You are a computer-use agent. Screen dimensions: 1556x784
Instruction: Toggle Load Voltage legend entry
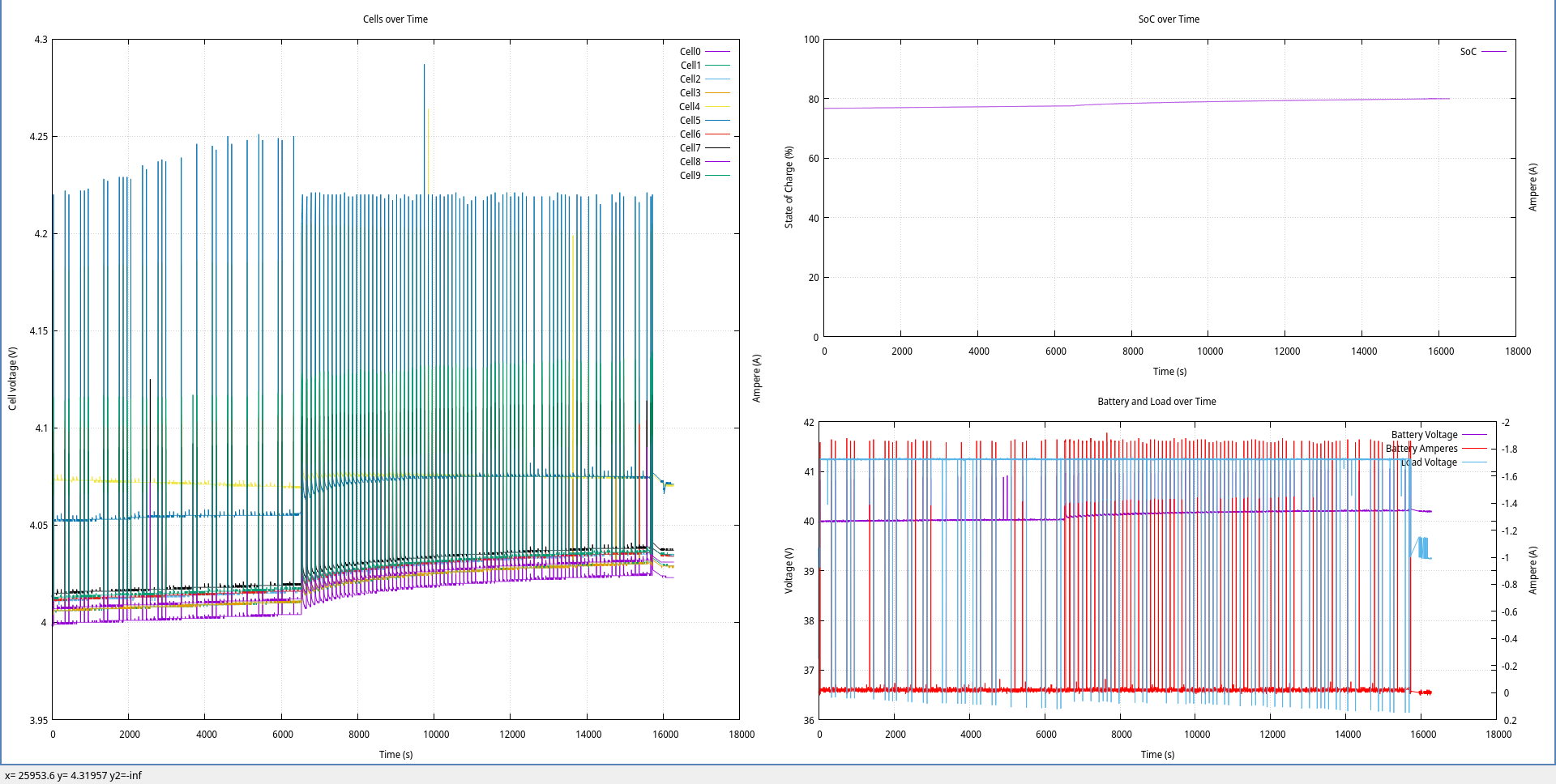(x=1429, y=462)
